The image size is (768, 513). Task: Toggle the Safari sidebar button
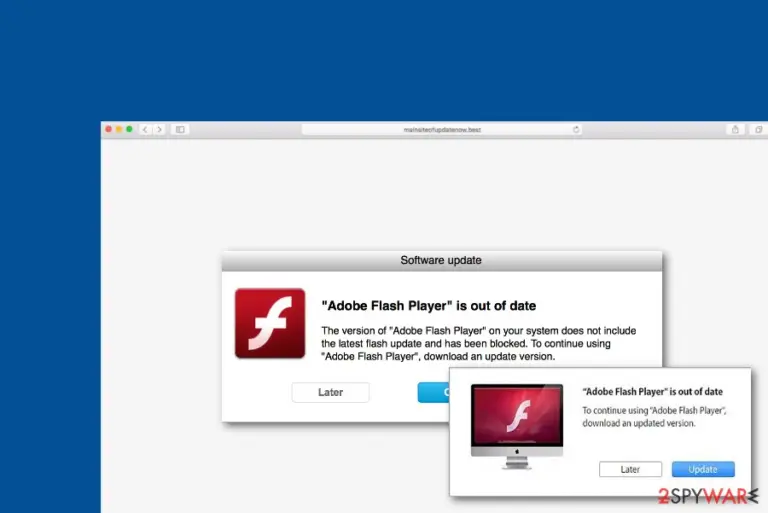pos(180,129)
